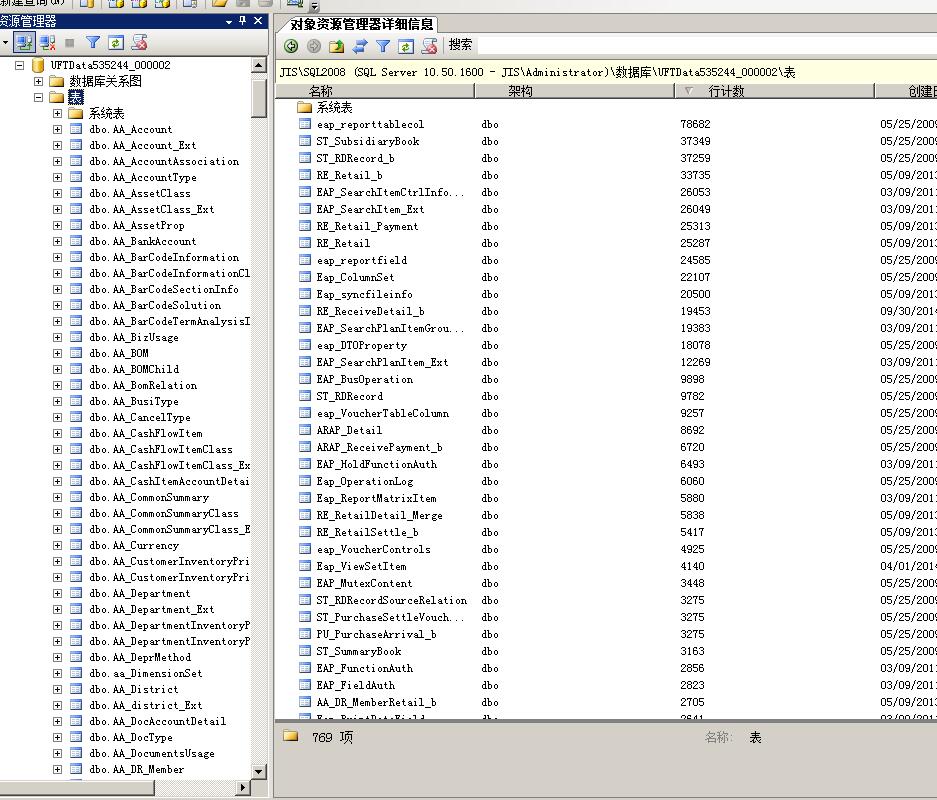937x800 pixels.
Task: Click the database icon of UFTData535244_000002
Action: point(38,65)
